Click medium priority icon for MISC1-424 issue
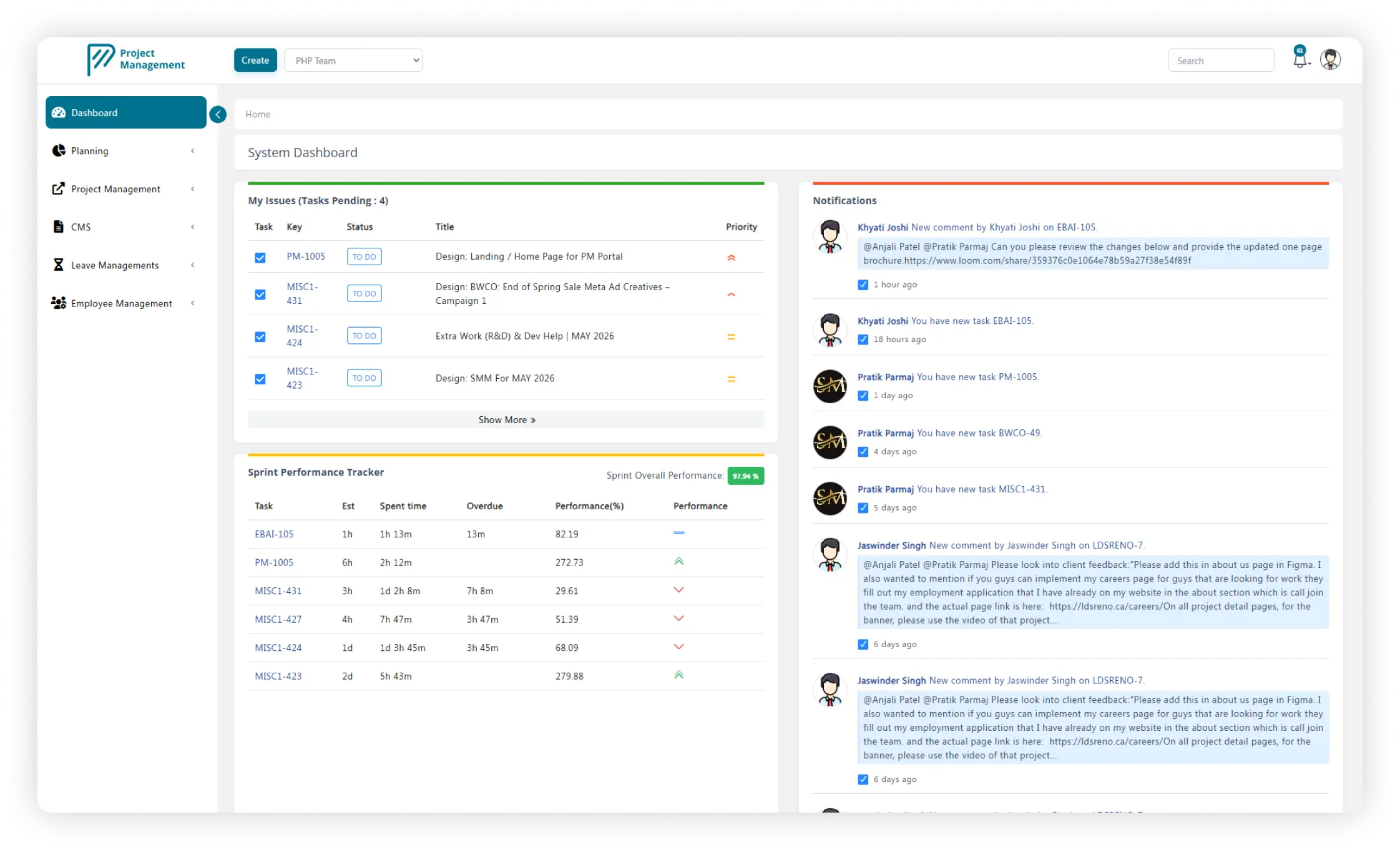Viewport: 1400px width, 850px height. click(731, 336)
